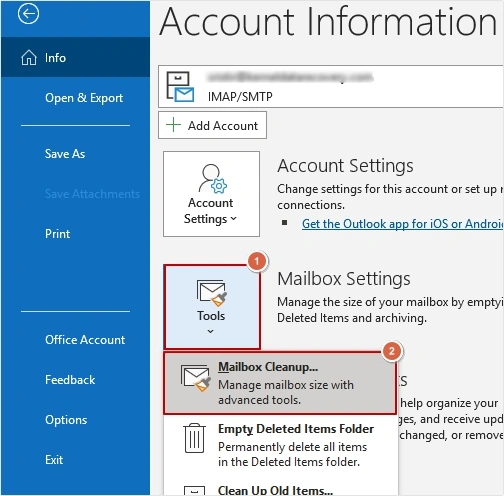Screen dimensions: 504x496
Task: Click the green plus icon
Action: point(174,125)
